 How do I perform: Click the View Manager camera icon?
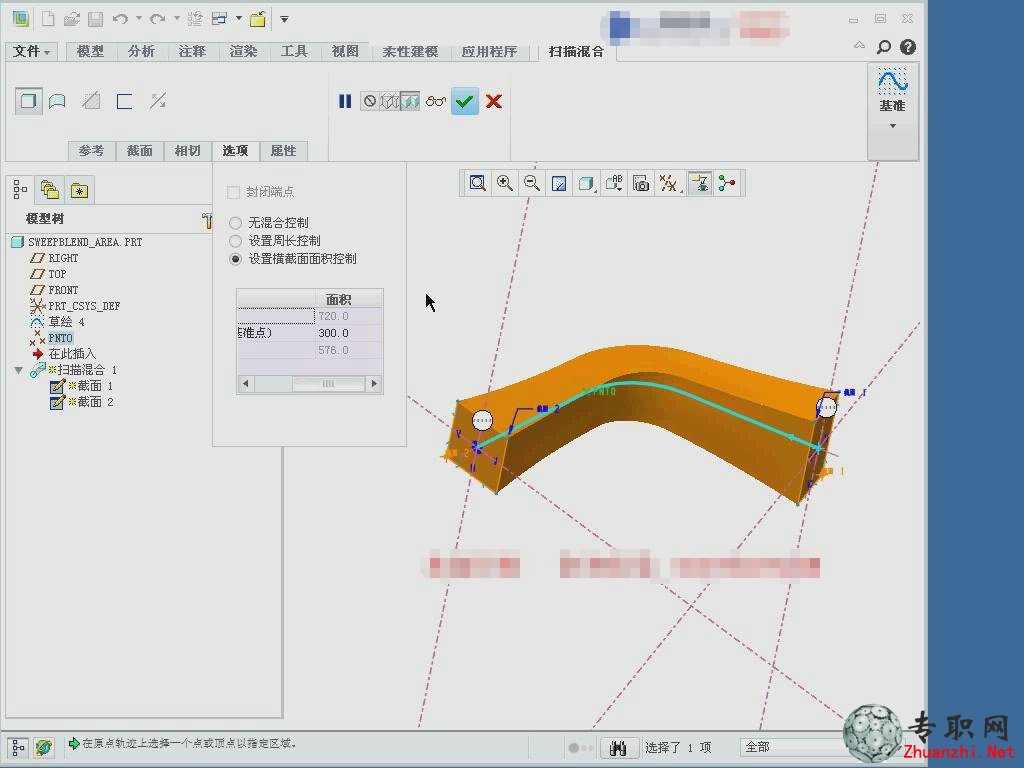tap(641, 184)
